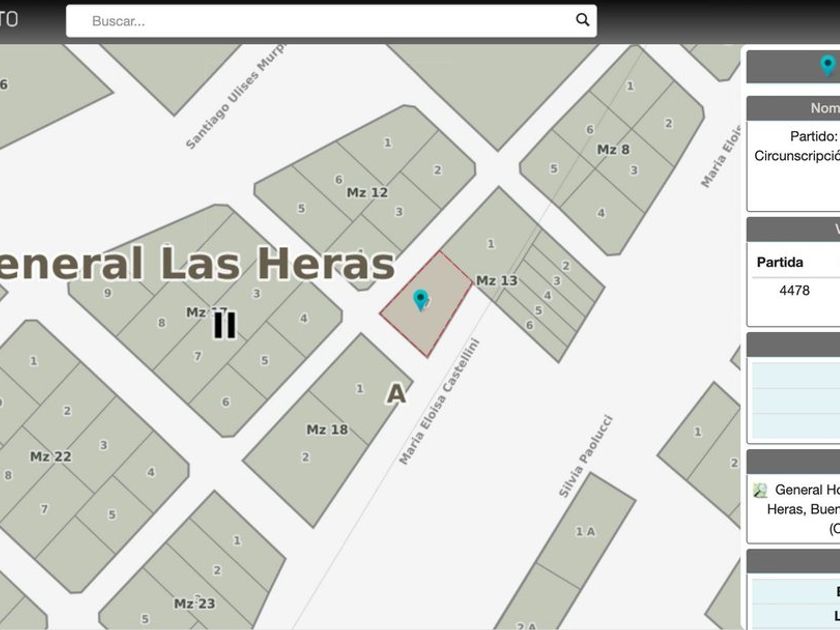Click the Santiago Ulises street name
Viewport: 840px width, 630px height.
point(235,96)
